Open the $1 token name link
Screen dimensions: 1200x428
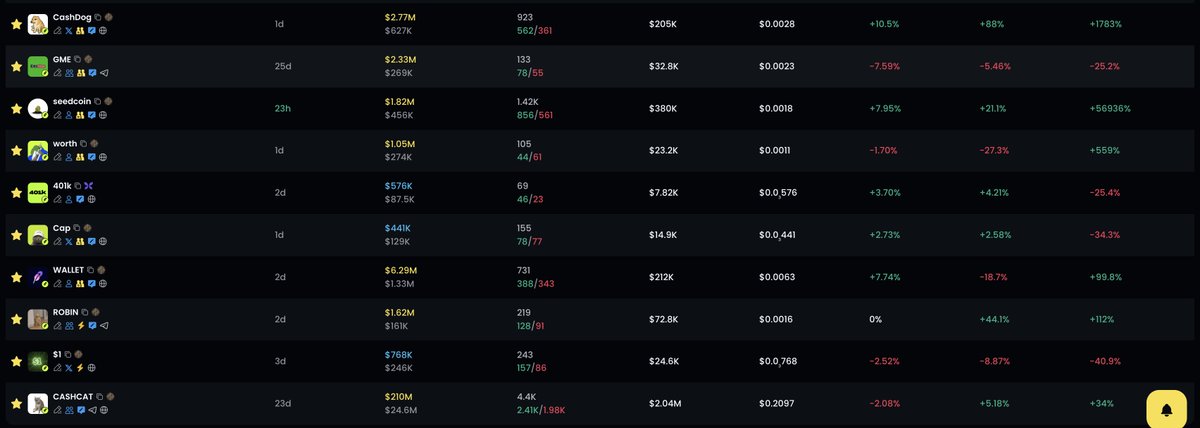click(x=57, y=354)
